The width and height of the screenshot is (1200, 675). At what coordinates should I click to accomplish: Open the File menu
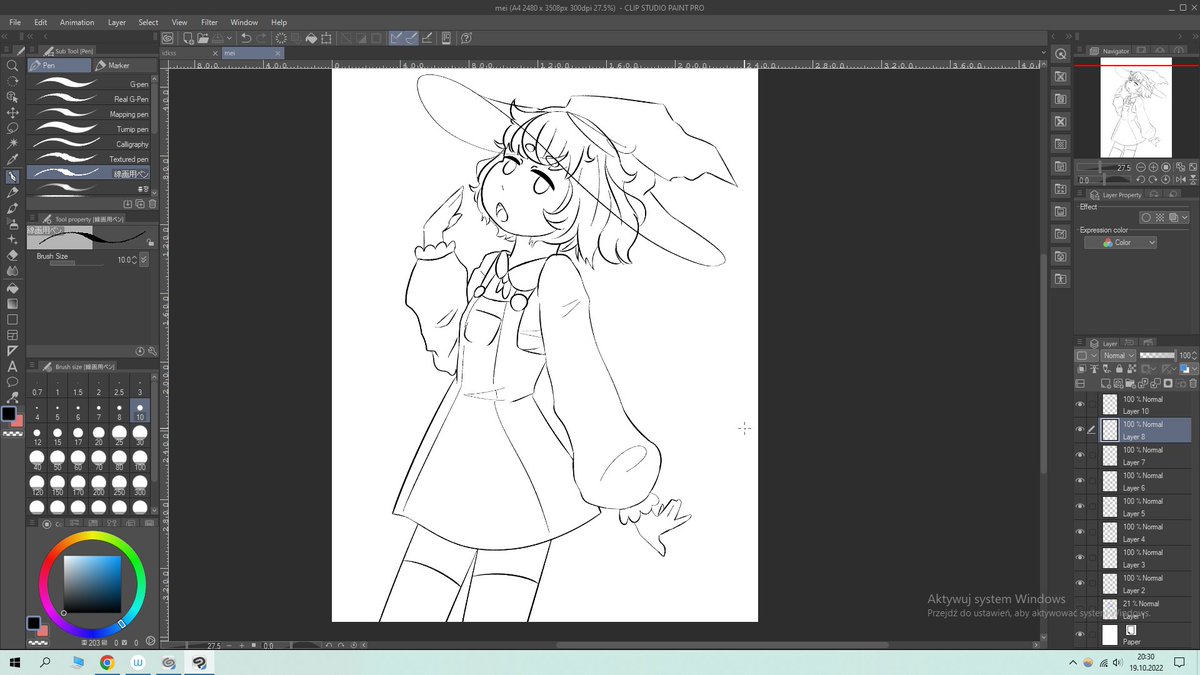tap(15, 22)
